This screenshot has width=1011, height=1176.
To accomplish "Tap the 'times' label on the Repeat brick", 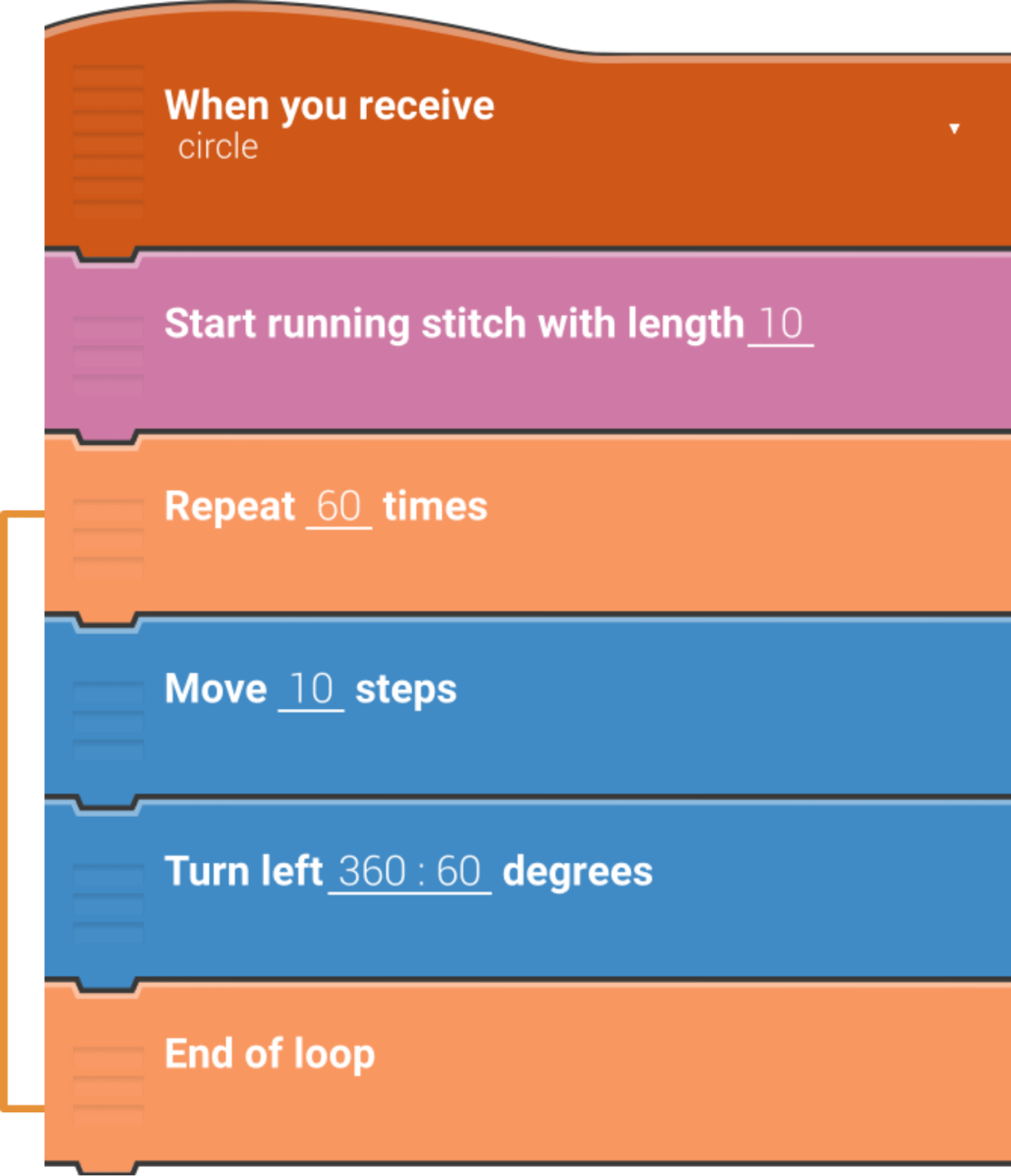I will coord(435,507).
